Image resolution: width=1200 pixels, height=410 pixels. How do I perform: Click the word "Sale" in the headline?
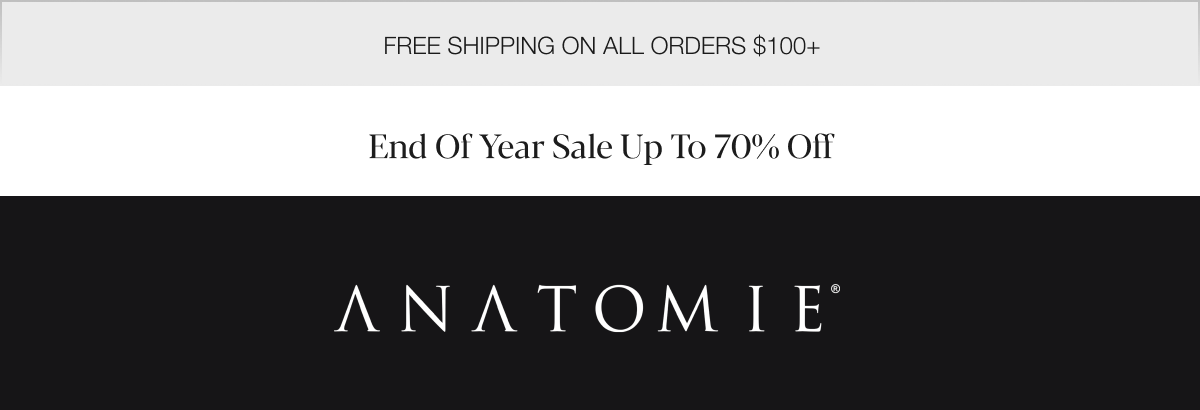[582, 147]
